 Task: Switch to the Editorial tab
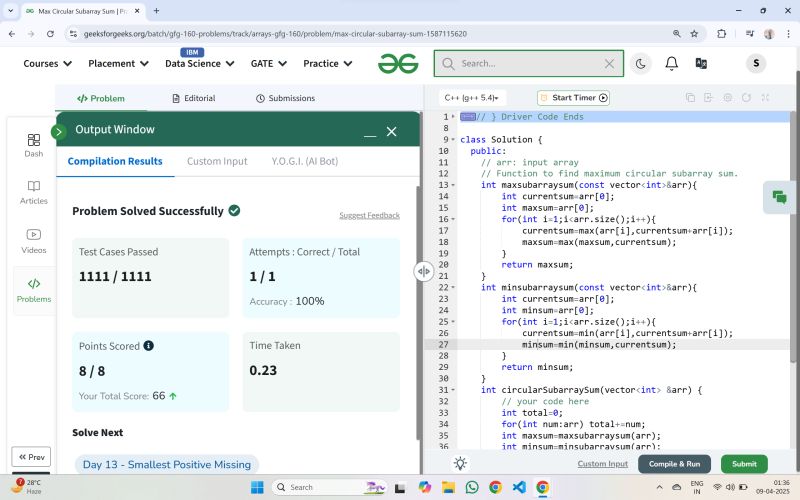(x=193, y=98)
